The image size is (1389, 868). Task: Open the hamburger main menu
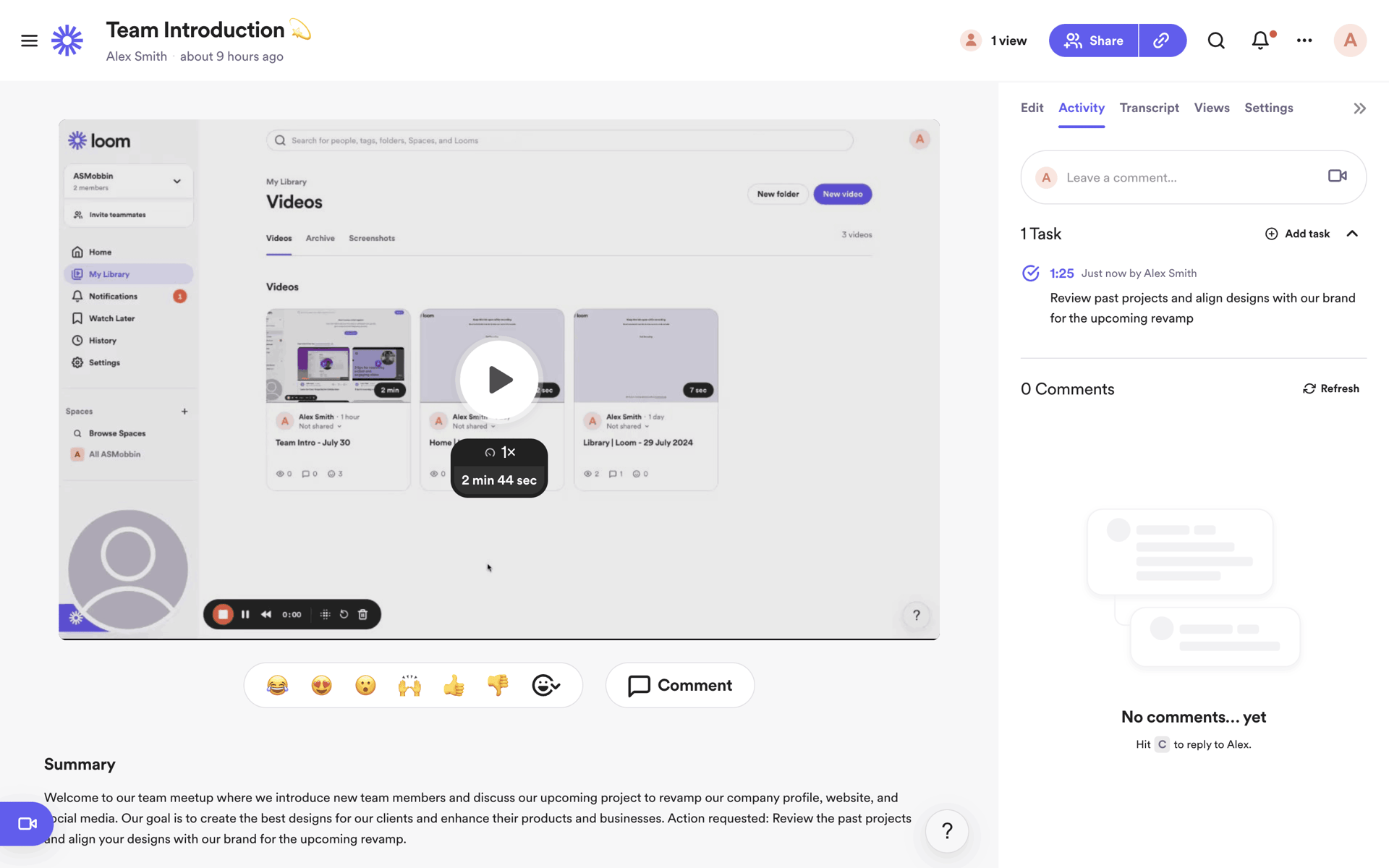[x=29, y=41]
